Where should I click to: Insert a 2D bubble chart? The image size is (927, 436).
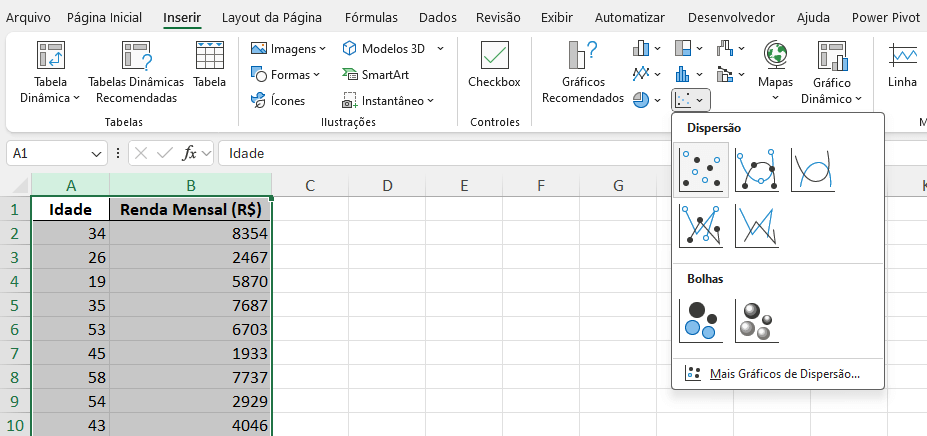pos(700,320)
